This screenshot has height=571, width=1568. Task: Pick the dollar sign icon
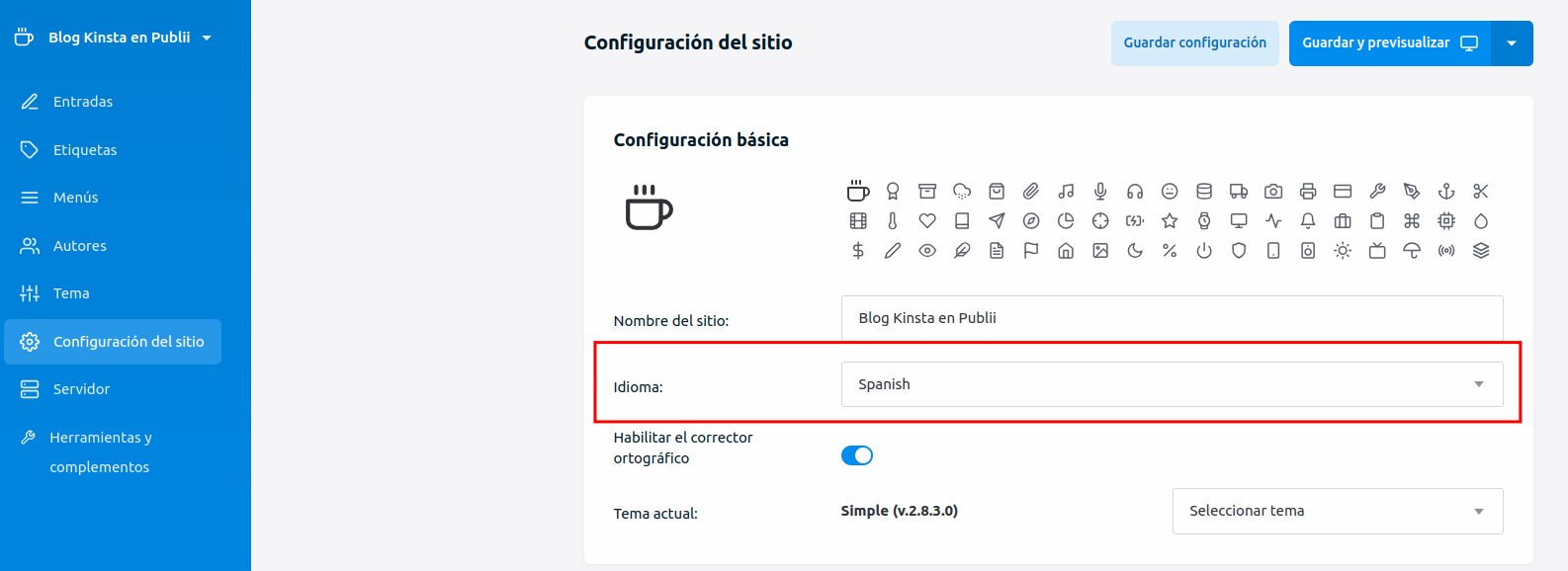point(858,251)
